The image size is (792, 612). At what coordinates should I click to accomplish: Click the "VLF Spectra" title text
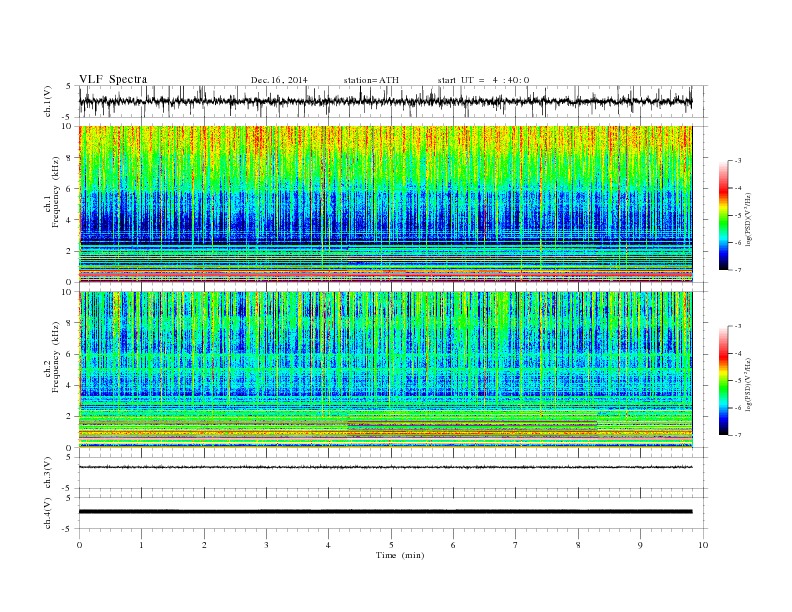(113, 79)
